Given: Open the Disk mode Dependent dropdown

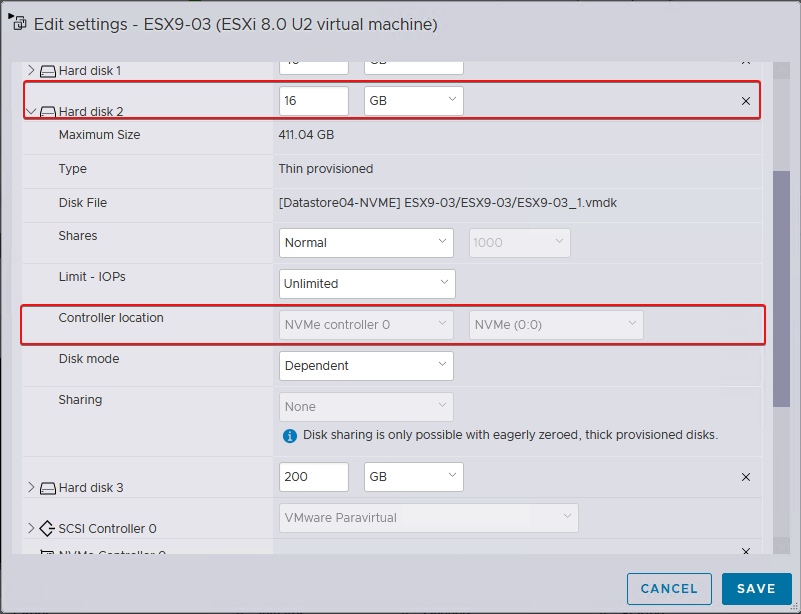Looking at the screenshot, I should [365, 366].
